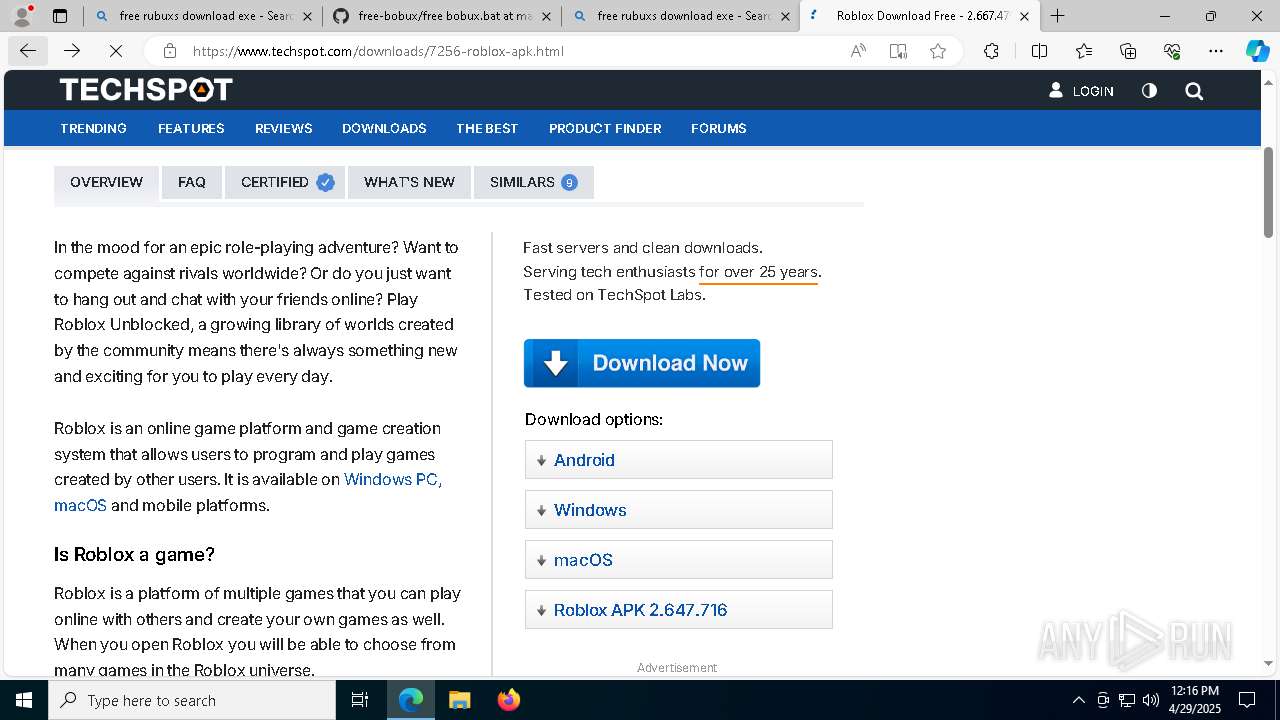
Task: Open Split screen view
Action: 1039,51
